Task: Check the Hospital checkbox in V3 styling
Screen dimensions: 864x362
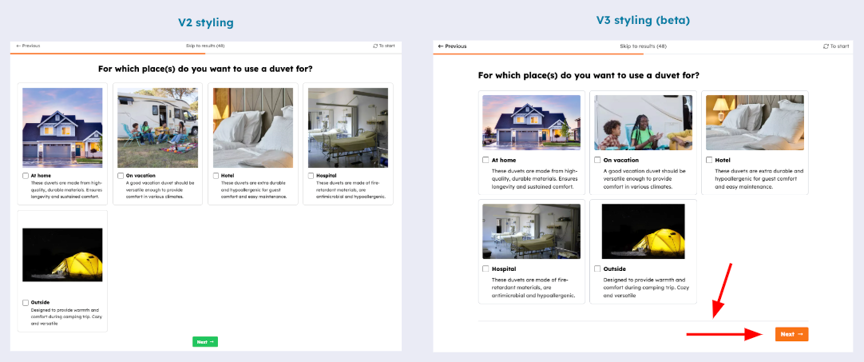Action: coord(485,269)
